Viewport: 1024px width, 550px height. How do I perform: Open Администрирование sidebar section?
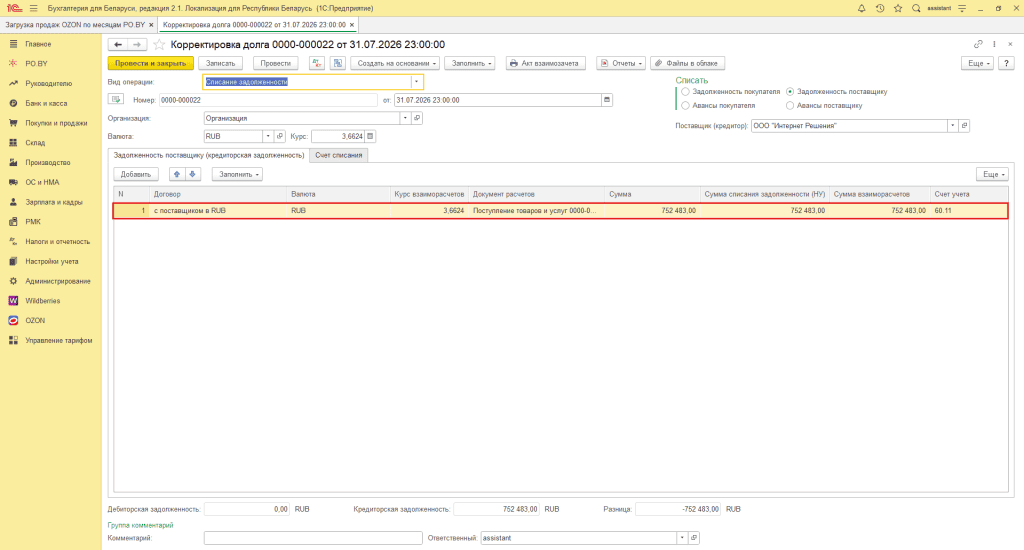click(x=57, y=281)
